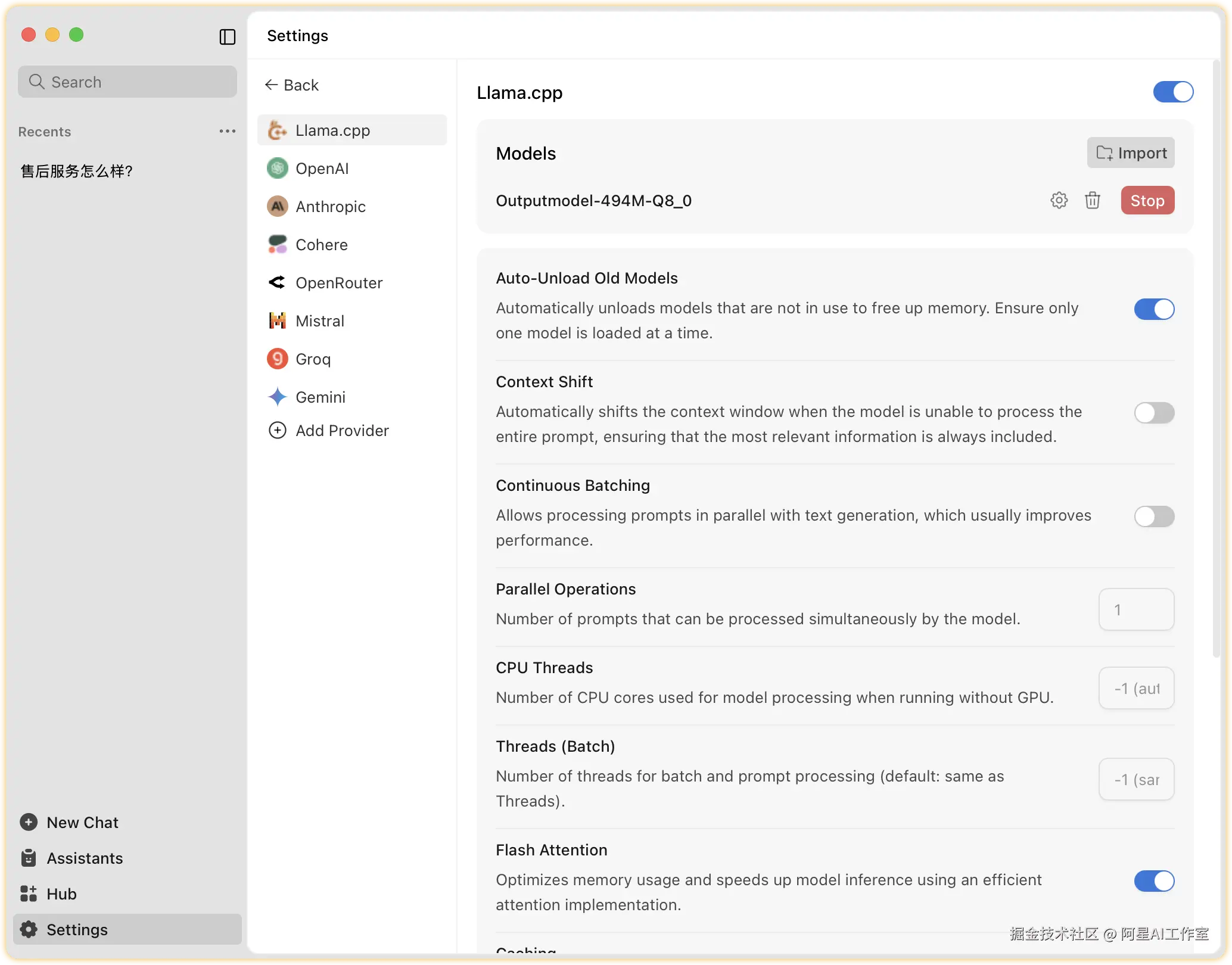Go Back from provider list
1232x965 pixels.
point(292,85)
